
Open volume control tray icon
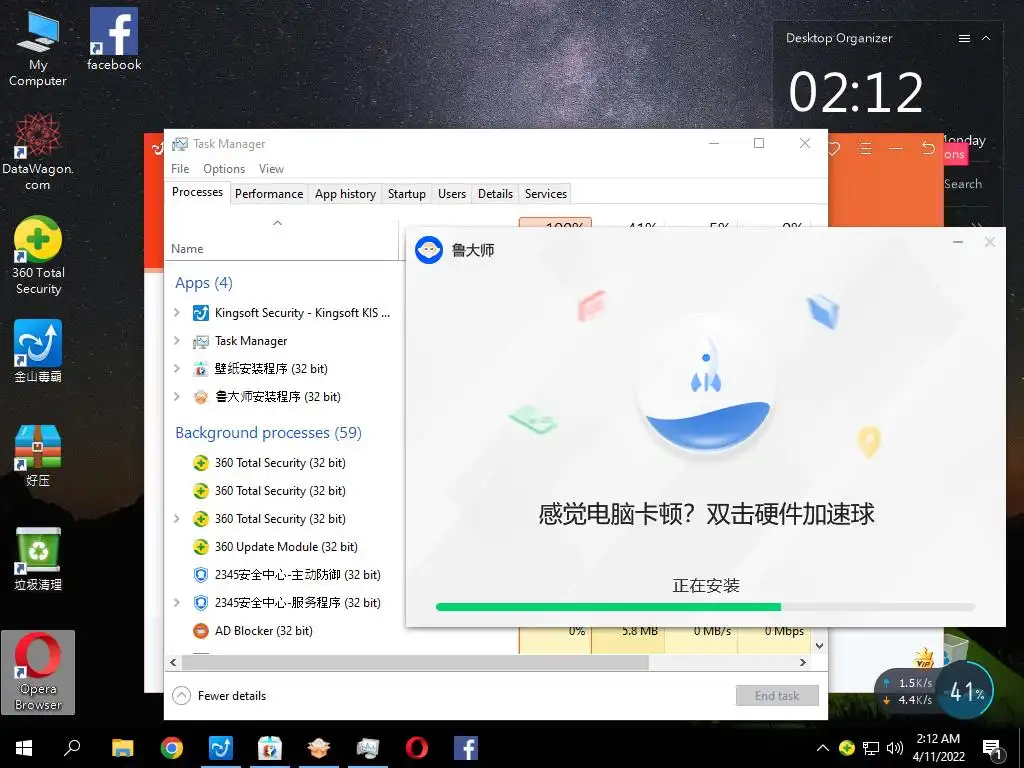[895, 748]
